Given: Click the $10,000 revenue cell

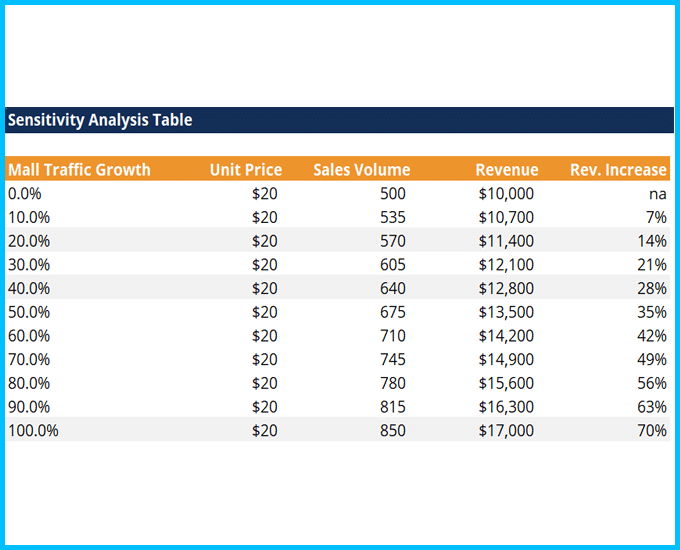Looking at the screenshot, I should pyautogui.click(x=506, y=193).
